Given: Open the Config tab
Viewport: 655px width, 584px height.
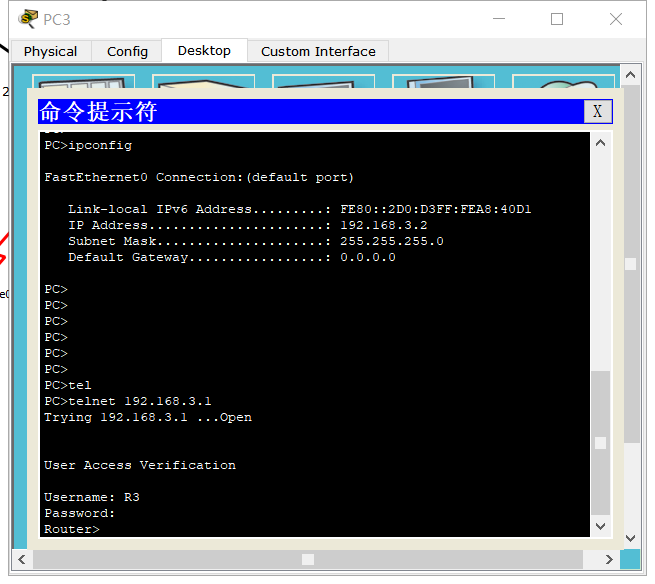Looking at the screenshot, I should pos(127,51).
